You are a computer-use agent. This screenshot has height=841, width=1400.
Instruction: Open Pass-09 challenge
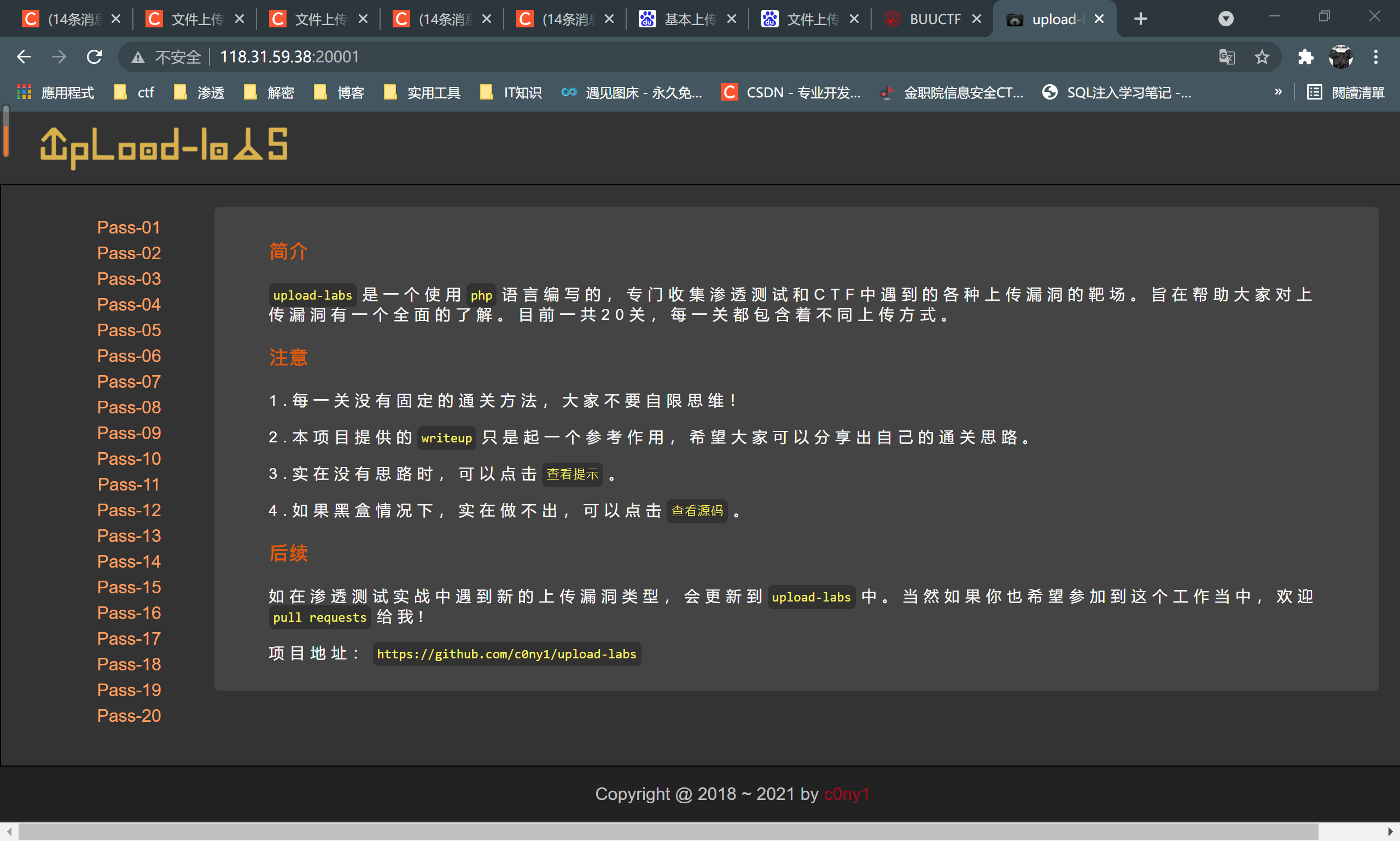[129, 433]
